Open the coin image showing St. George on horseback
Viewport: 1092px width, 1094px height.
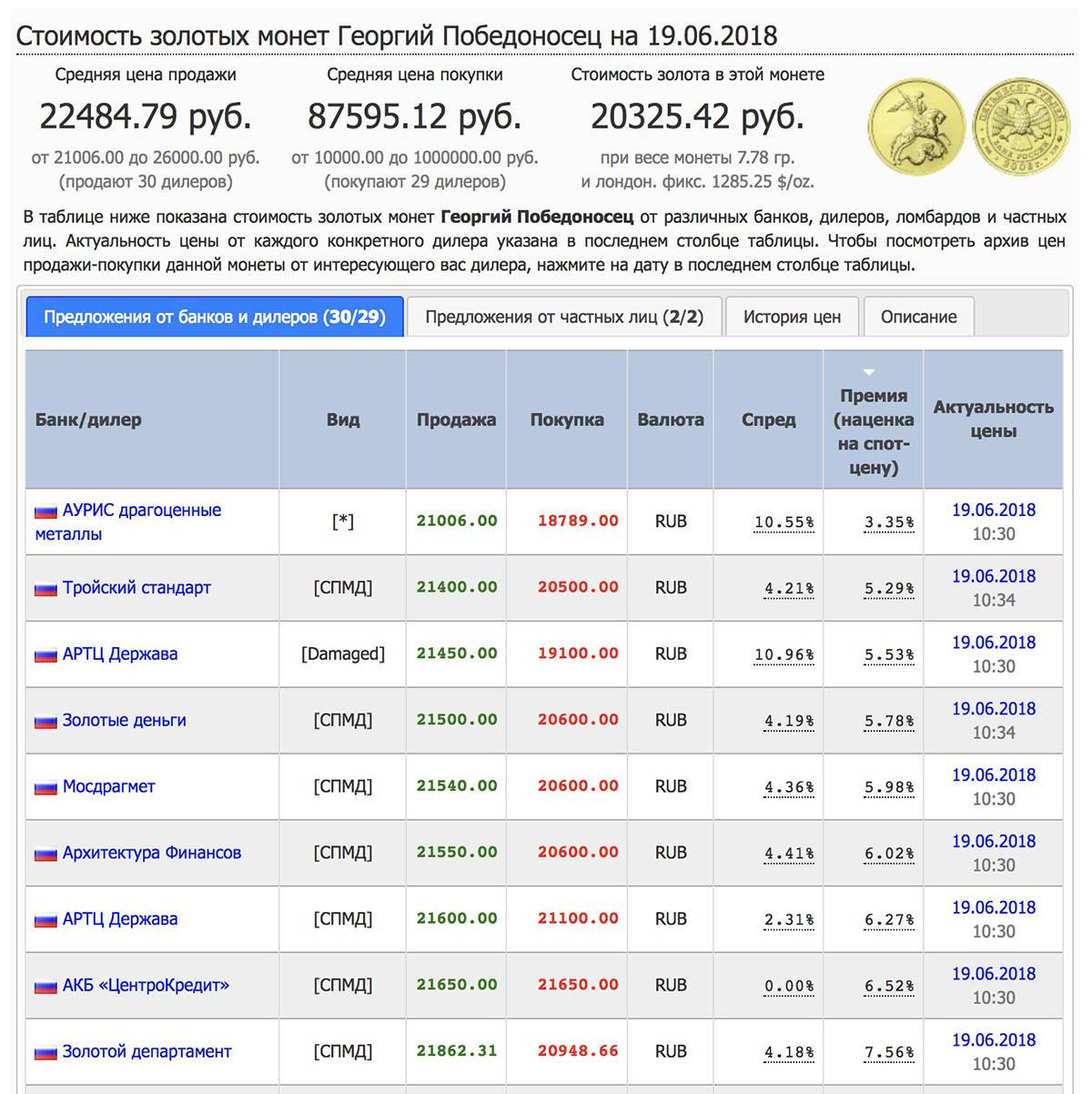tap(915, 127)
